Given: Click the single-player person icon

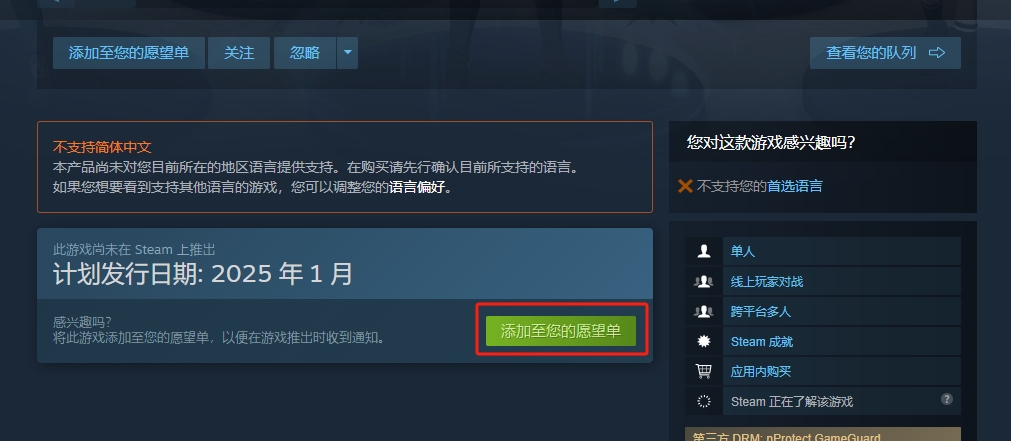Looking at the screenshot, I should (x=704, y=251).
